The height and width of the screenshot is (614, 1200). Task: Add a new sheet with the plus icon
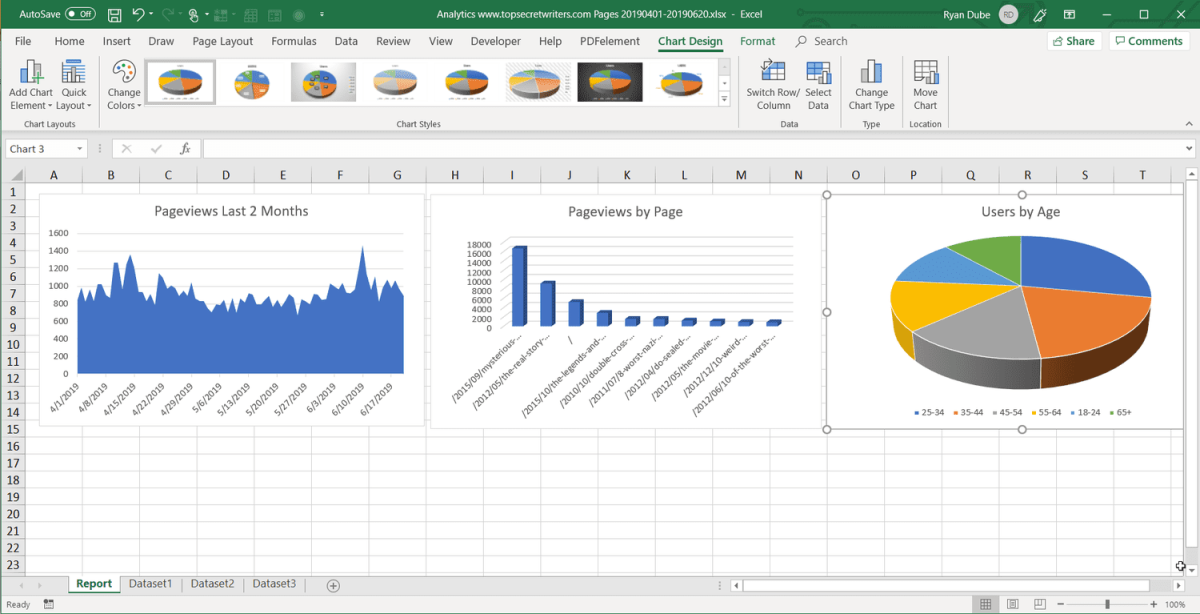tap(333, 585)
